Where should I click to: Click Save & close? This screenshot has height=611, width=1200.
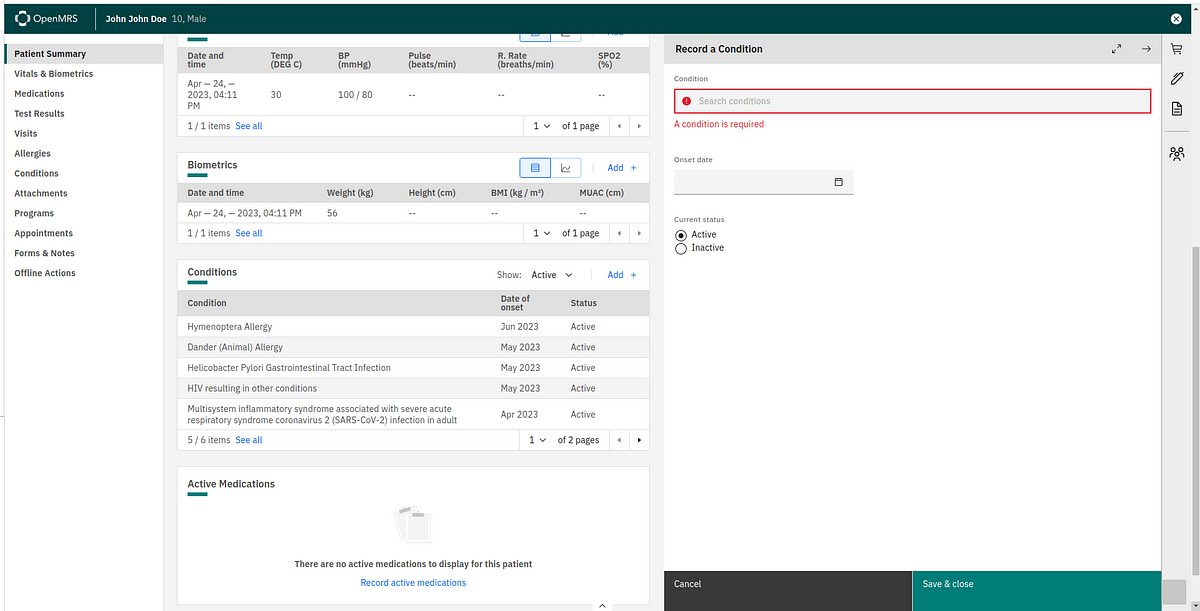[x=1037, y=591]
